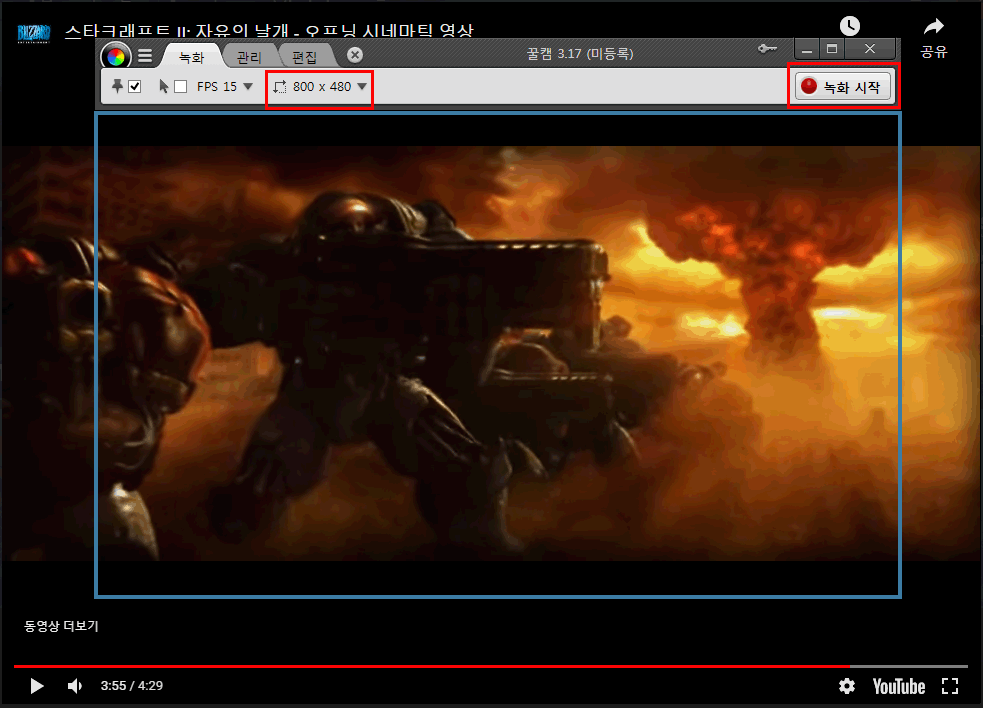The image size is (983, 708).
Task: Open the Honeycam hamburger menu
Action: [x=145, y=56]
